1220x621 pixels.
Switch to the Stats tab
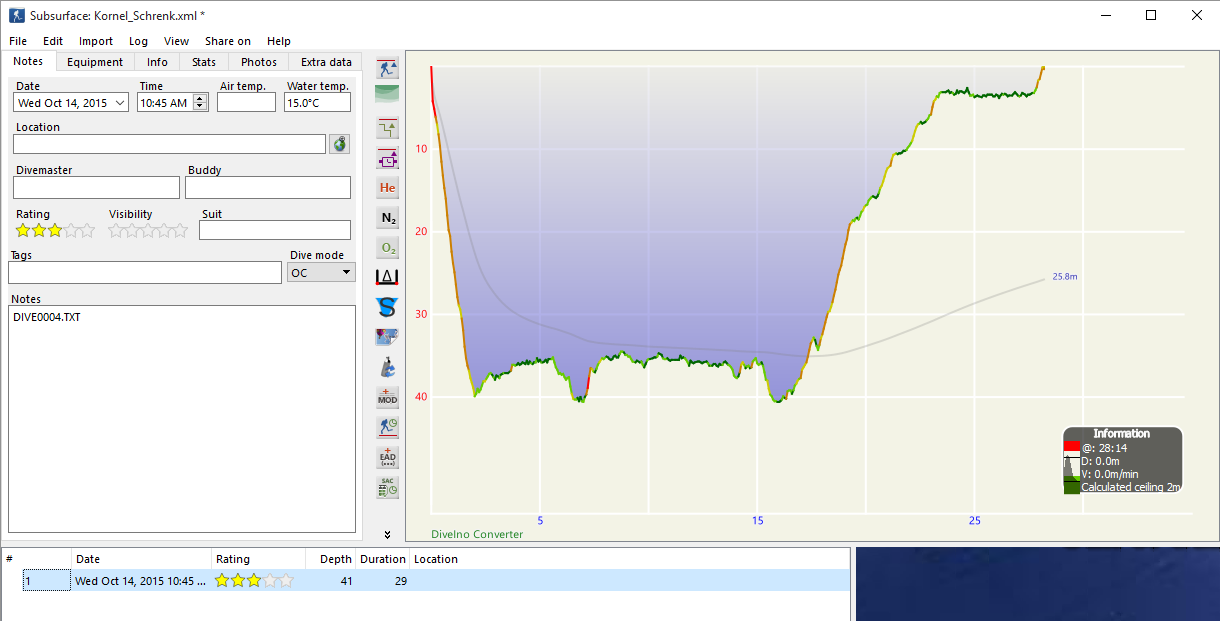click(204, 62)
